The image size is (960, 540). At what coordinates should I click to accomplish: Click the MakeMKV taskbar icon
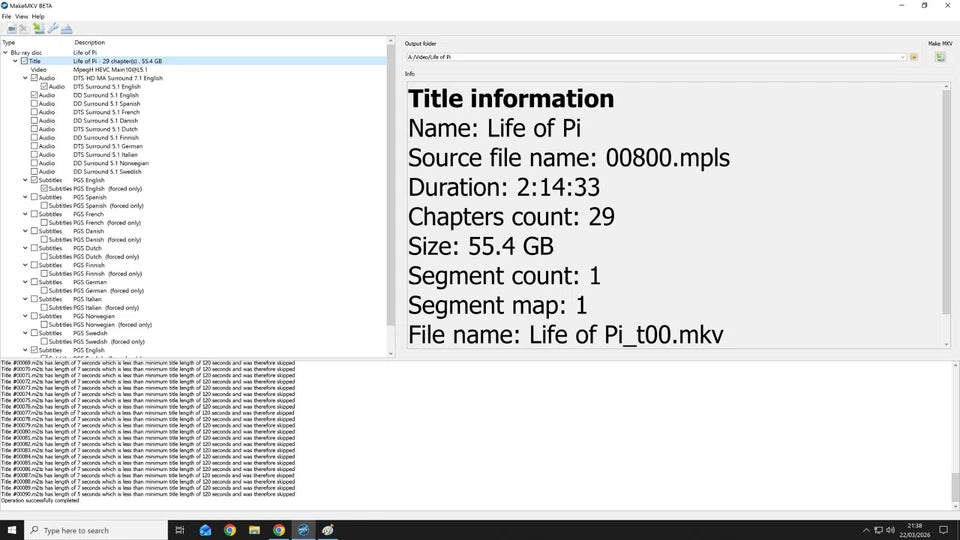(x=303, y=530)
